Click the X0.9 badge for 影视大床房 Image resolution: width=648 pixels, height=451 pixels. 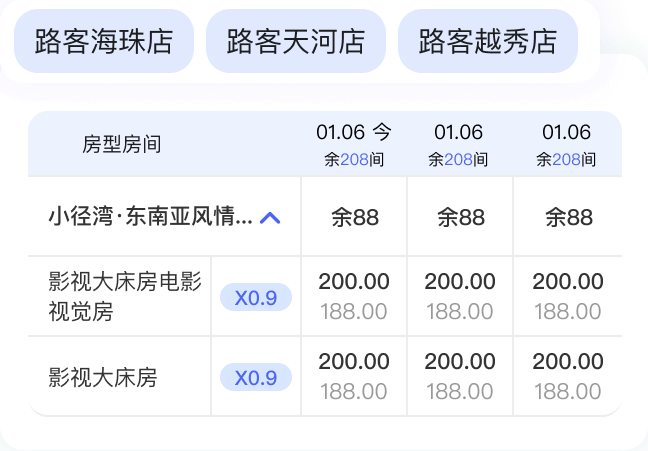[x=256, y=377]
